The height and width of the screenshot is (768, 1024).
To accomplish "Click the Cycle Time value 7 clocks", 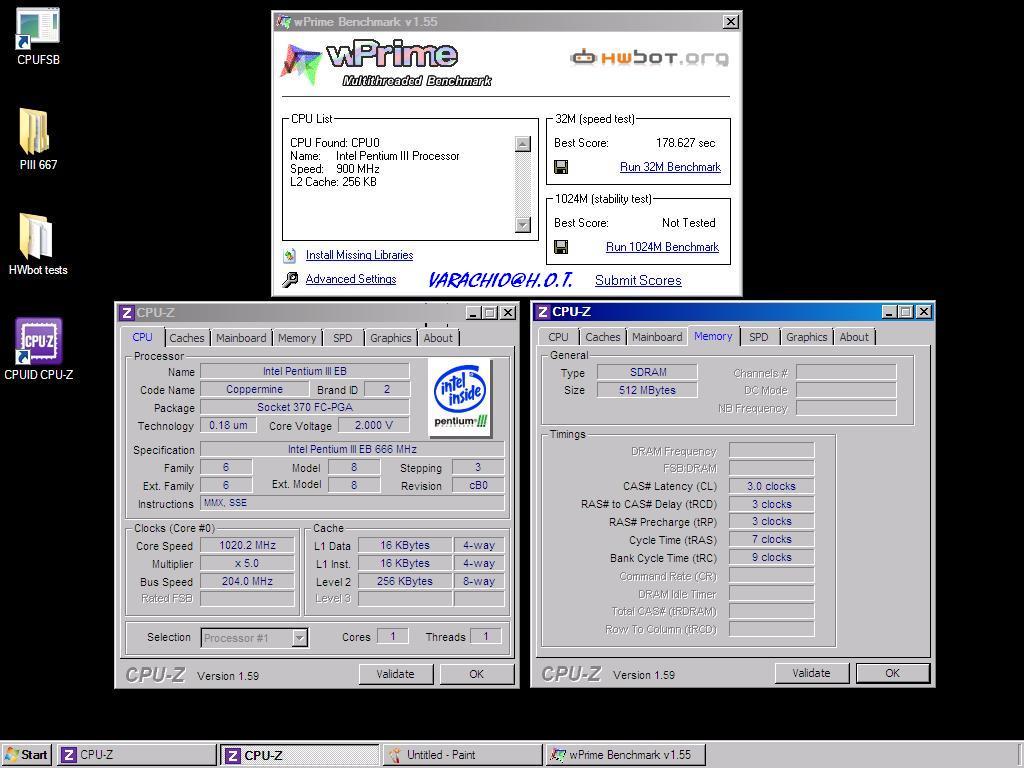I will (771, 539).
